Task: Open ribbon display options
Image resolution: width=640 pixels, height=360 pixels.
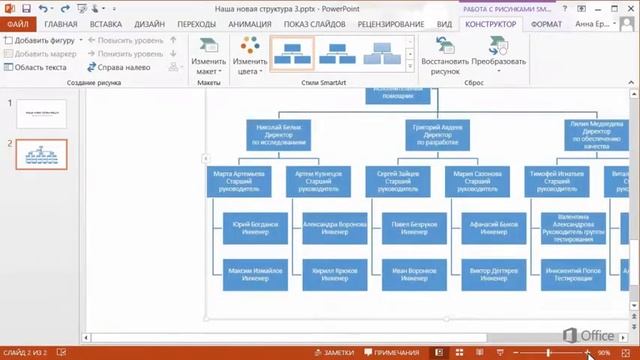Action: (581, 9)
